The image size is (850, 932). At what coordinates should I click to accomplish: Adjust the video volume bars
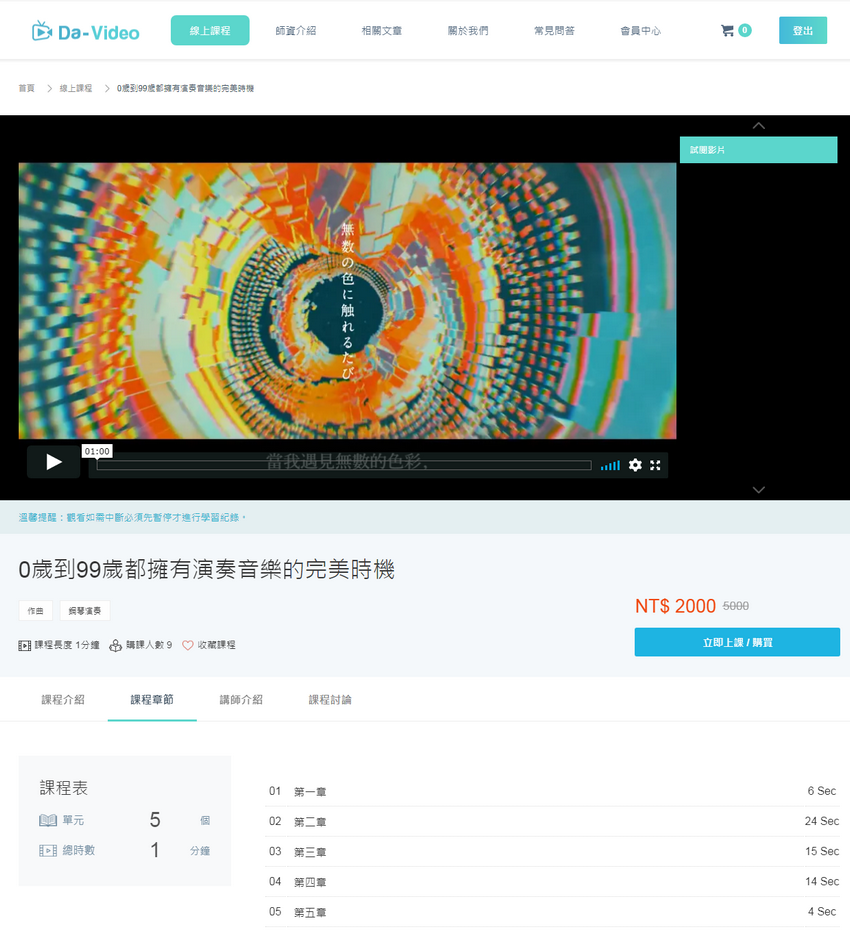(x=610, y=465)
